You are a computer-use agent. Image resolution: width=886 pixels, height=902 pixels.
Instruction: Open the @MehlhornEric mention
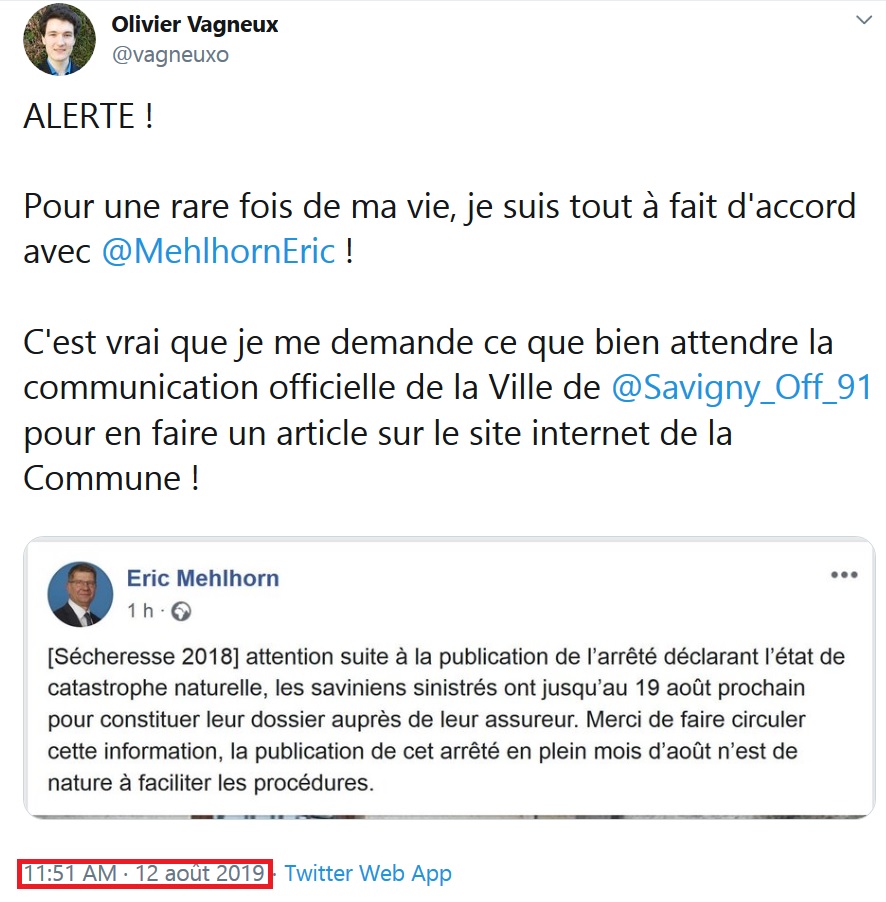(x=219, y=251)
